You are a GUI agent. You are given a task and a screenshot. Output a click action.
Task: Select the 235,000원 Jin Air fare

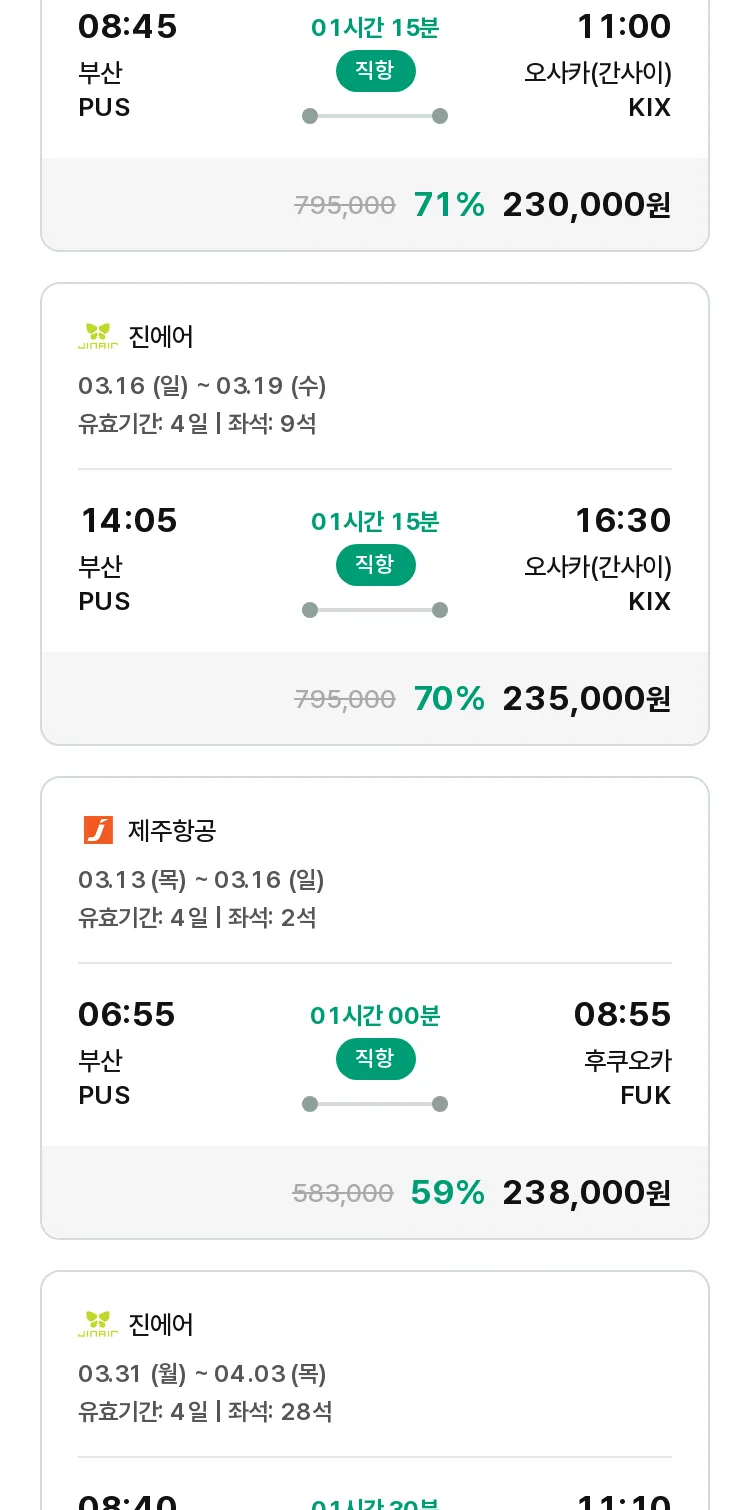tap(586, 699)
